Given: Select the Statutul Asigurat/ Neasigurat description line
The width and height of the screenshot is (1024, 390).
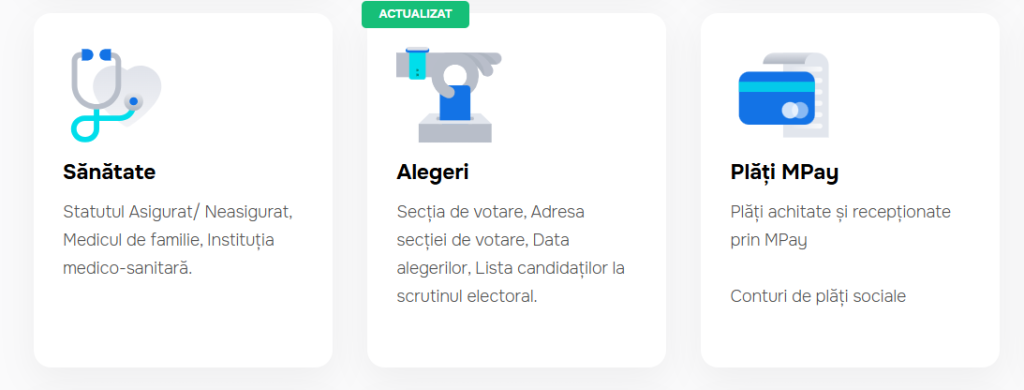Looking at the screenshot, I should tap(178, 212).
